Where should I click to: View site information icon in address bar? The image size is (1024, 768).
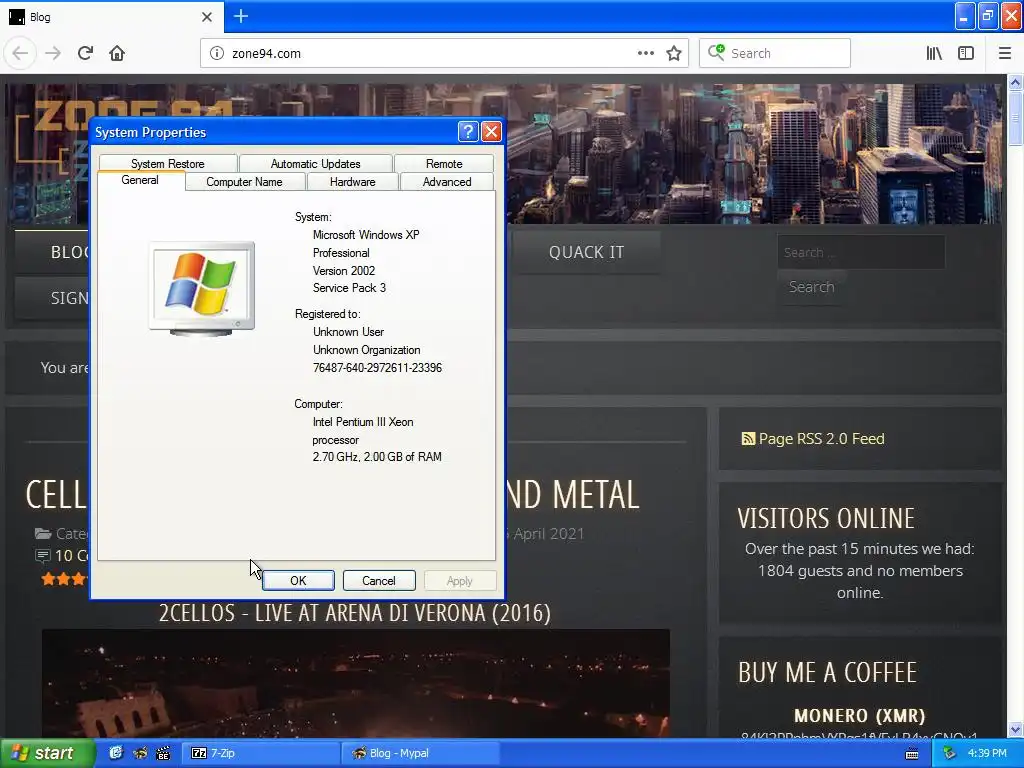tap(217, 53)
